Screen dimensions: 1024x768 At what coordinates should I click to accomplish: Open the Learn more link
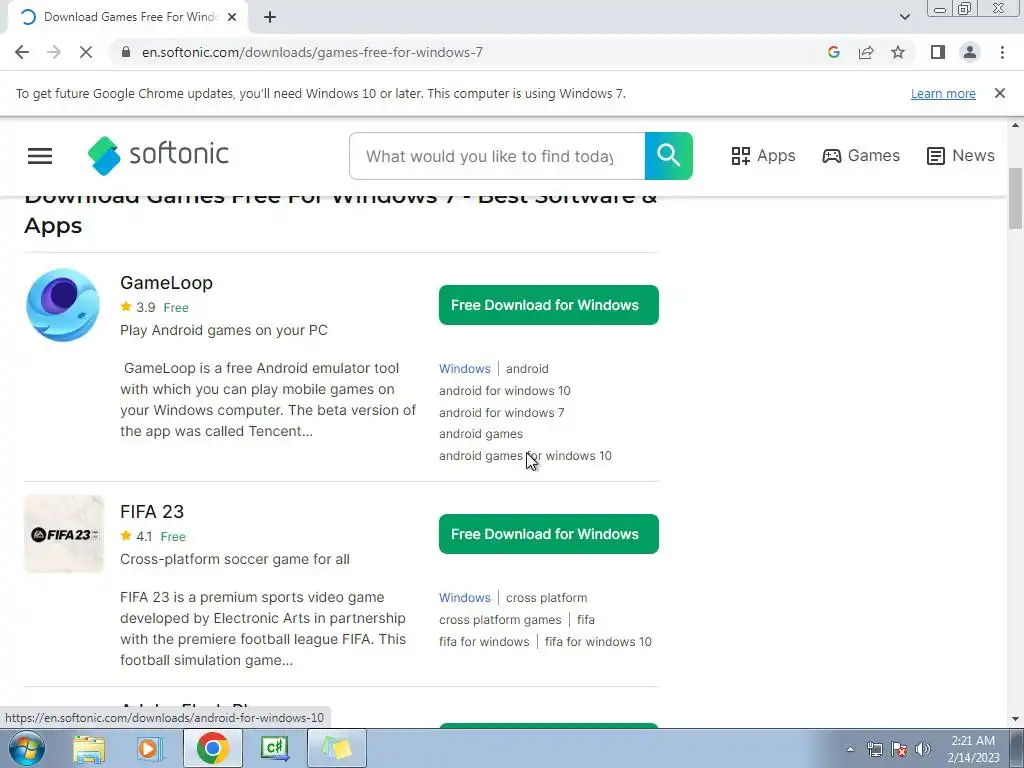point(943,93)
